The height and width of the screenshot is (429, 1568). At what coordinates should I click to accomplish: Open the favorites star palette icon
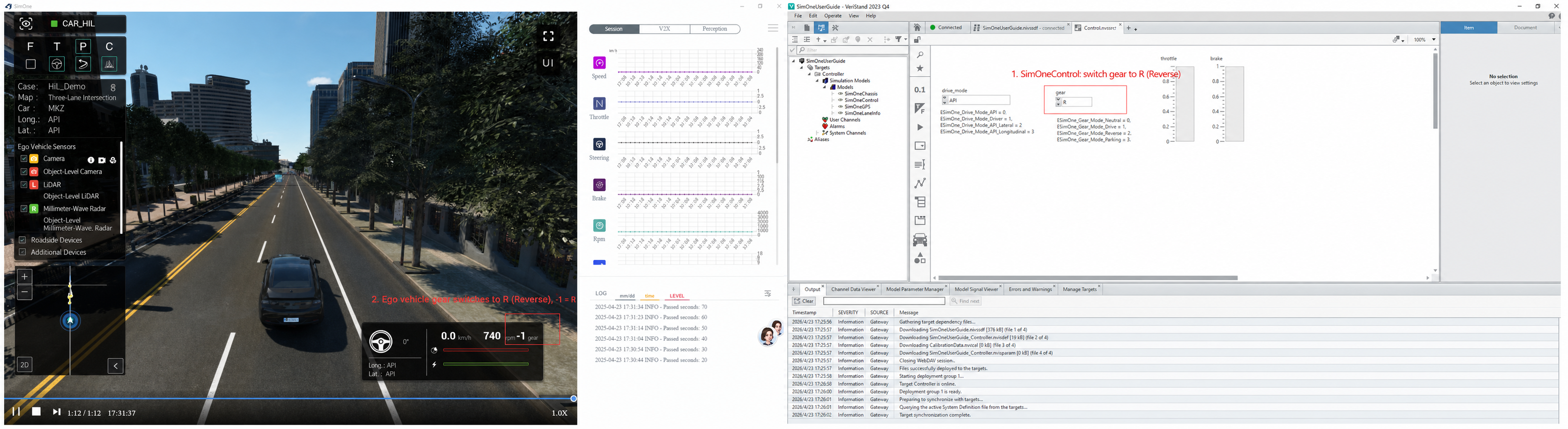[x=920, y=69]
